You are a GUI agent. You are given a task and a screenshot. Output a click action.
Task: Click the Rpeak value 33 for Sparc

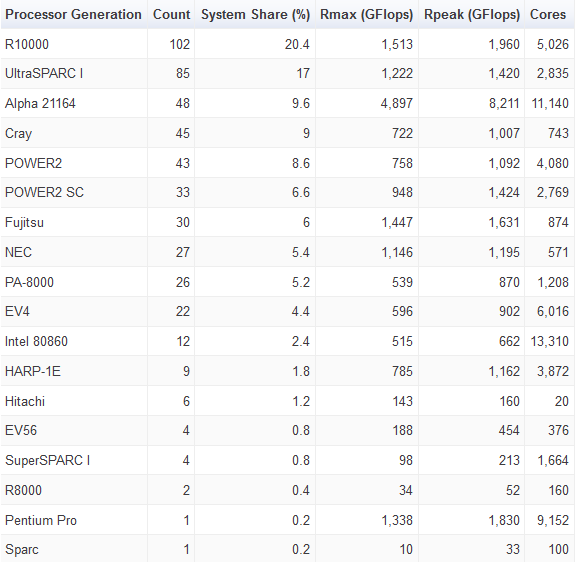(513, 550)
